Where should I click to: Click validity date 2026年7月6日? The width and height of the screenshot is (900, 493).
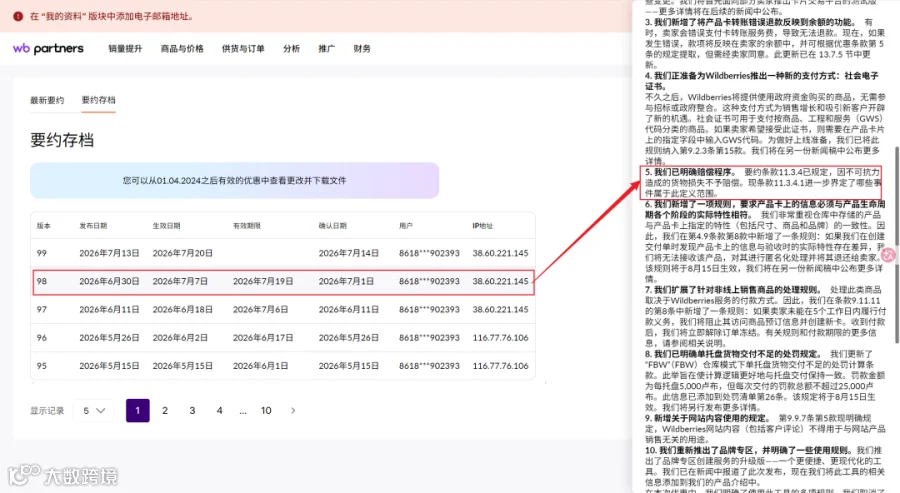261,309
